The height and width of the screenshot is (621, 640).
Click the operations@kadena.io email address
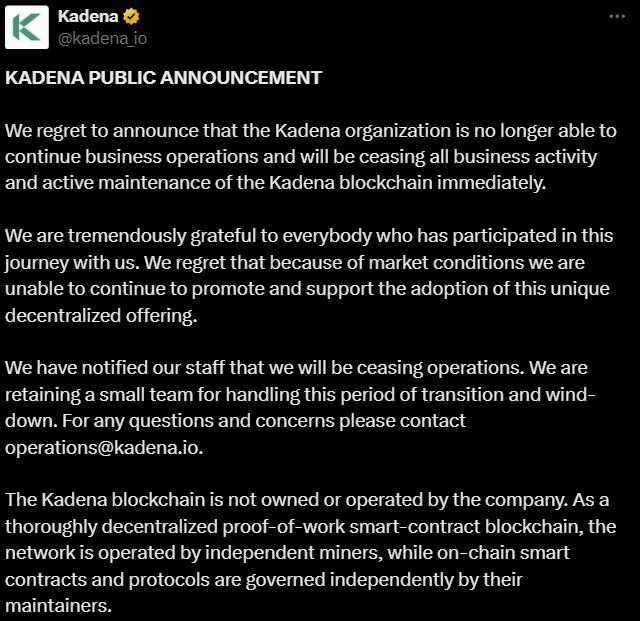pyautogui.click(x=103, y=447)
